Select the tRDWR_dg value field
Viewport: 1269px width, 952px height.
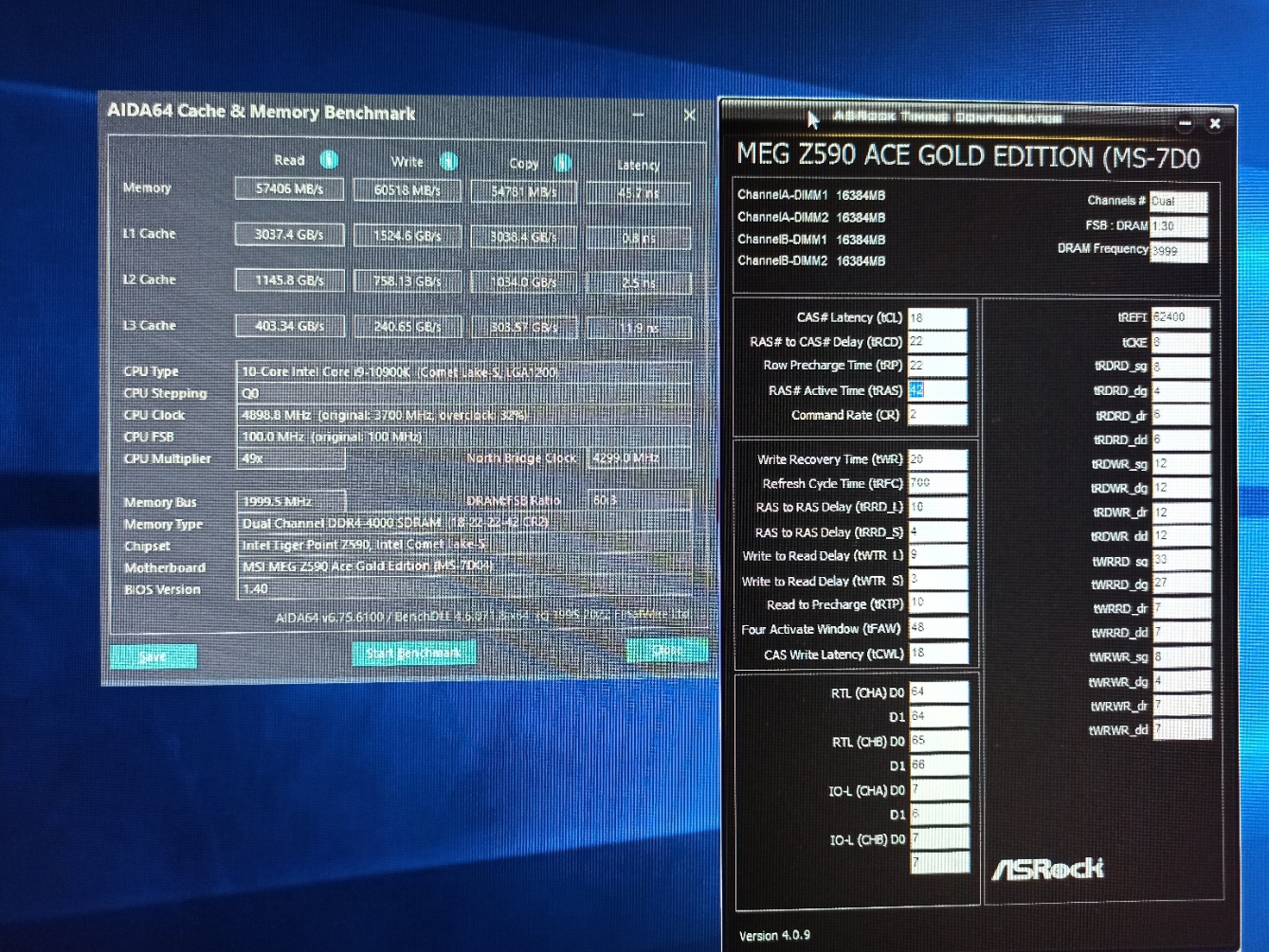1181,488
